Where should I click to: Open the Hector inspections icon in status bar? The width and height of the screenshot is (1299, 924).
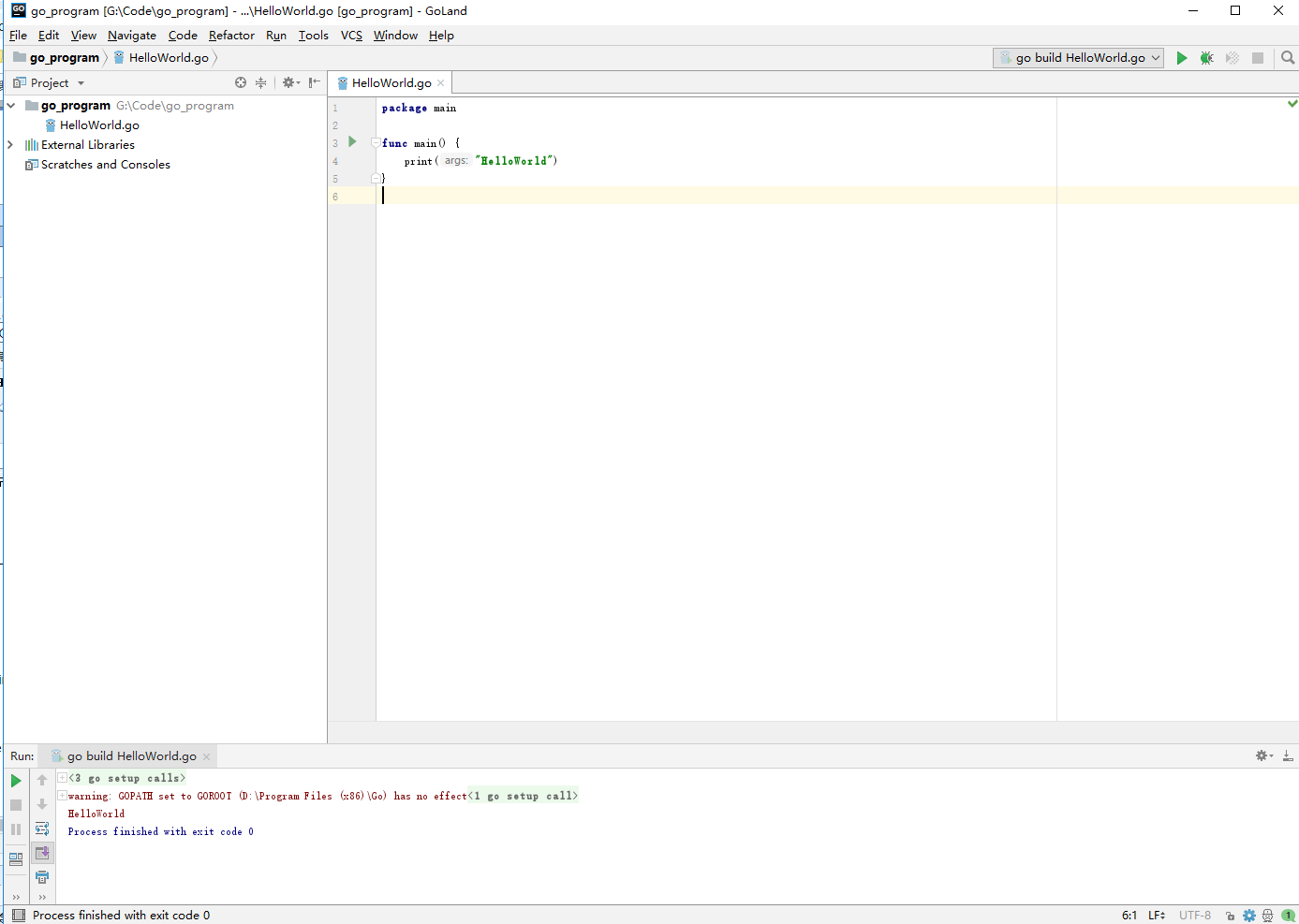tap(1268, 916)
